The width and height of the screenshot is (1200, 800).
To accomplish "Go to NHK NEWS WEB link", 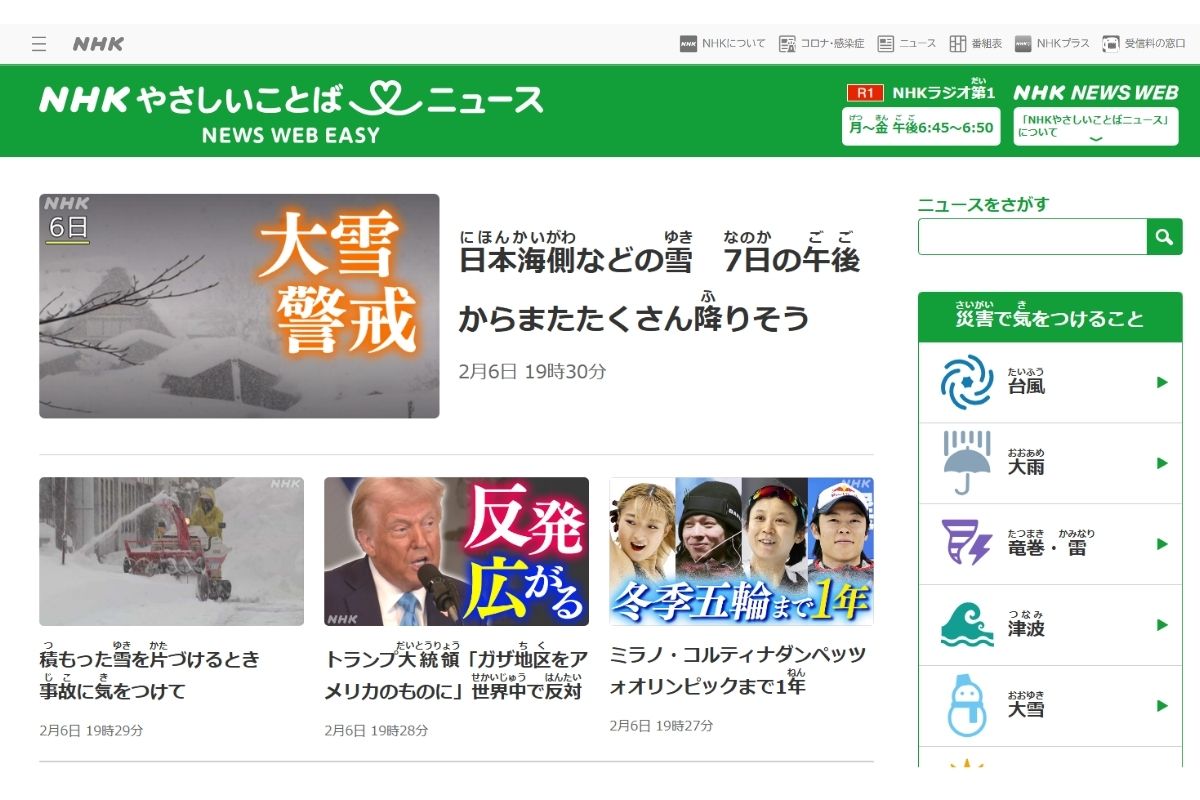I will [x=1095, y=93].
